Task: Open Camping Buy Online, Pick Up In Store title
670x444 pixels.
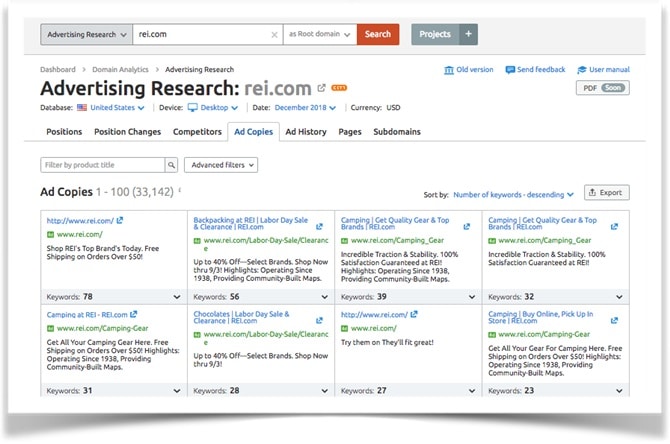Action: coord(541,318)
